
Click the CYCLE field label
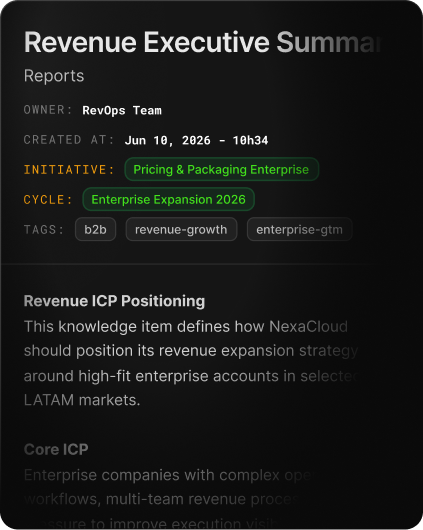(x=48, y=200)
